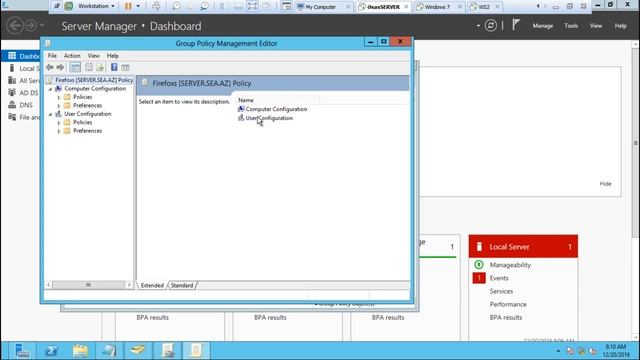Select User Configuration in the tree
640x360 pixels.
(x=87, y=114)
